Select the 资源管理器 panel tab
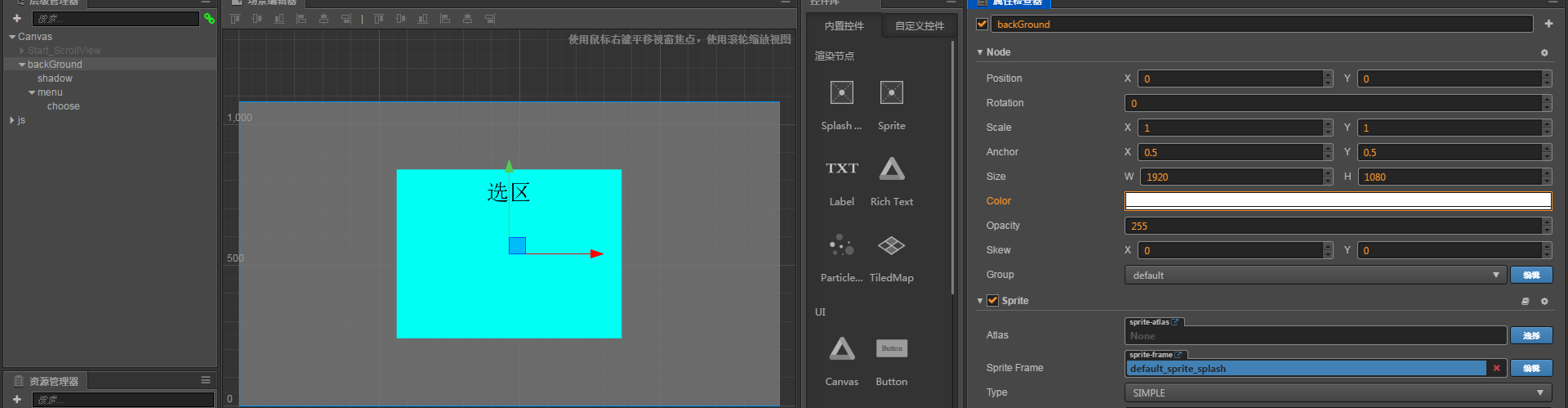This screenshot has height=408, width=1568. click(46, 381)
